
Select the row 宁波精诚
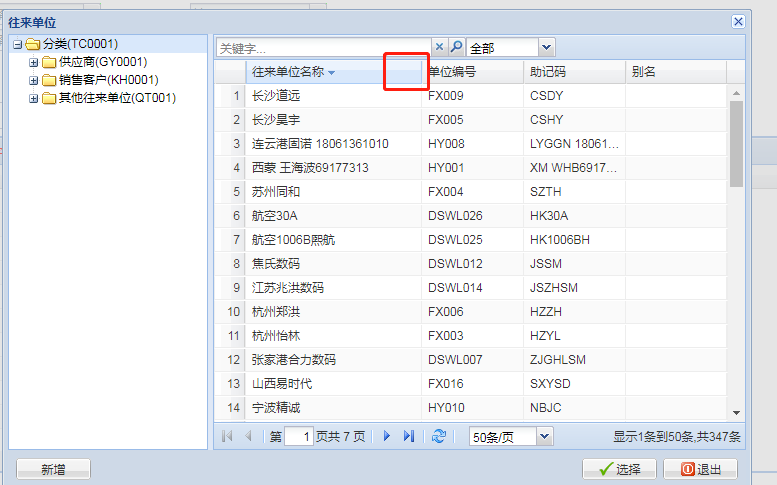pos(471,408)
